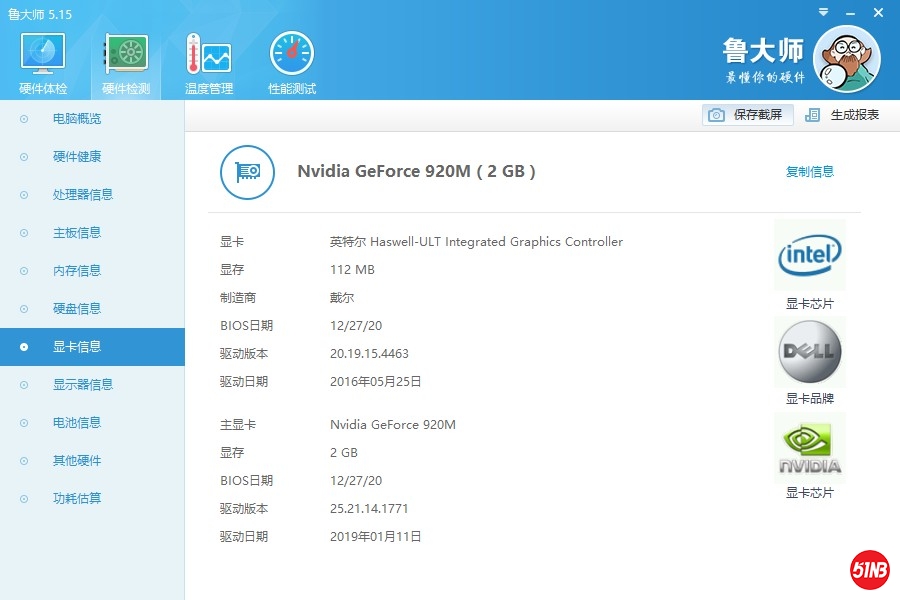The height and width of the screenshot is (600, 900).
Task: Click the 复制信息 copy info link
Action: click(809, 172)
